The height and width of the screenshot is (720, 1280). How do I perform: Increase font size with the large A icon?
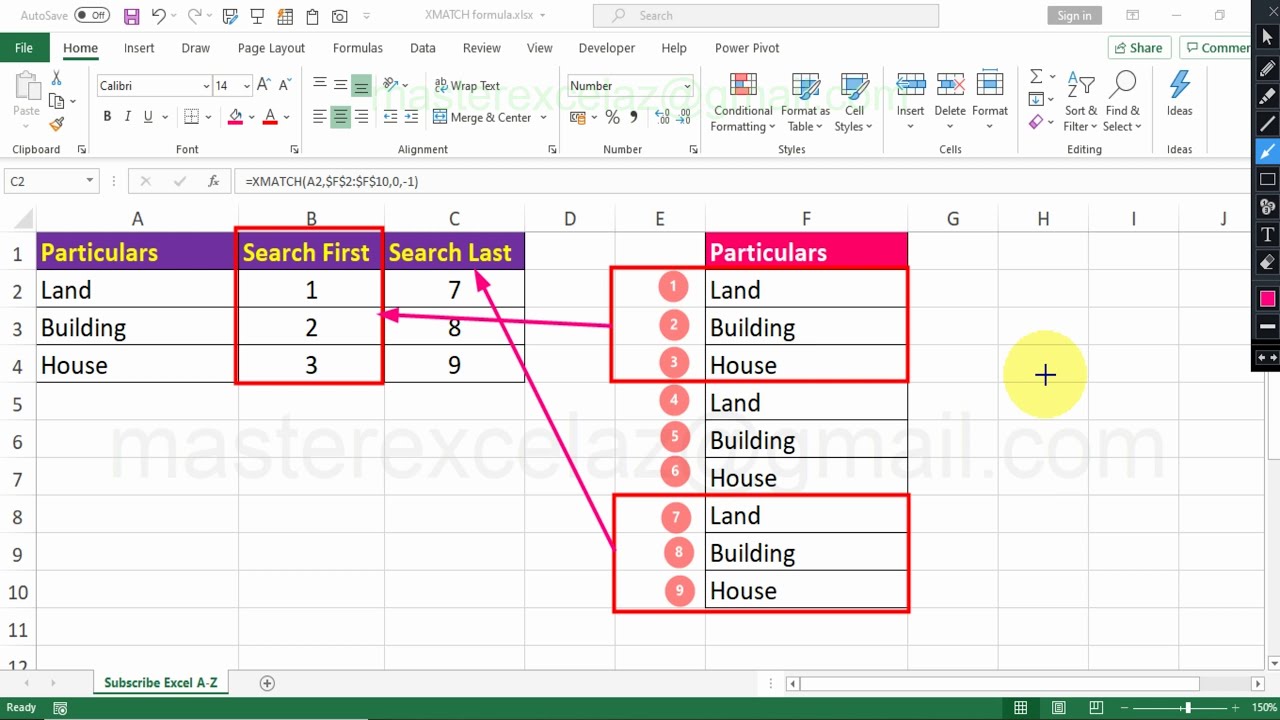264,86
